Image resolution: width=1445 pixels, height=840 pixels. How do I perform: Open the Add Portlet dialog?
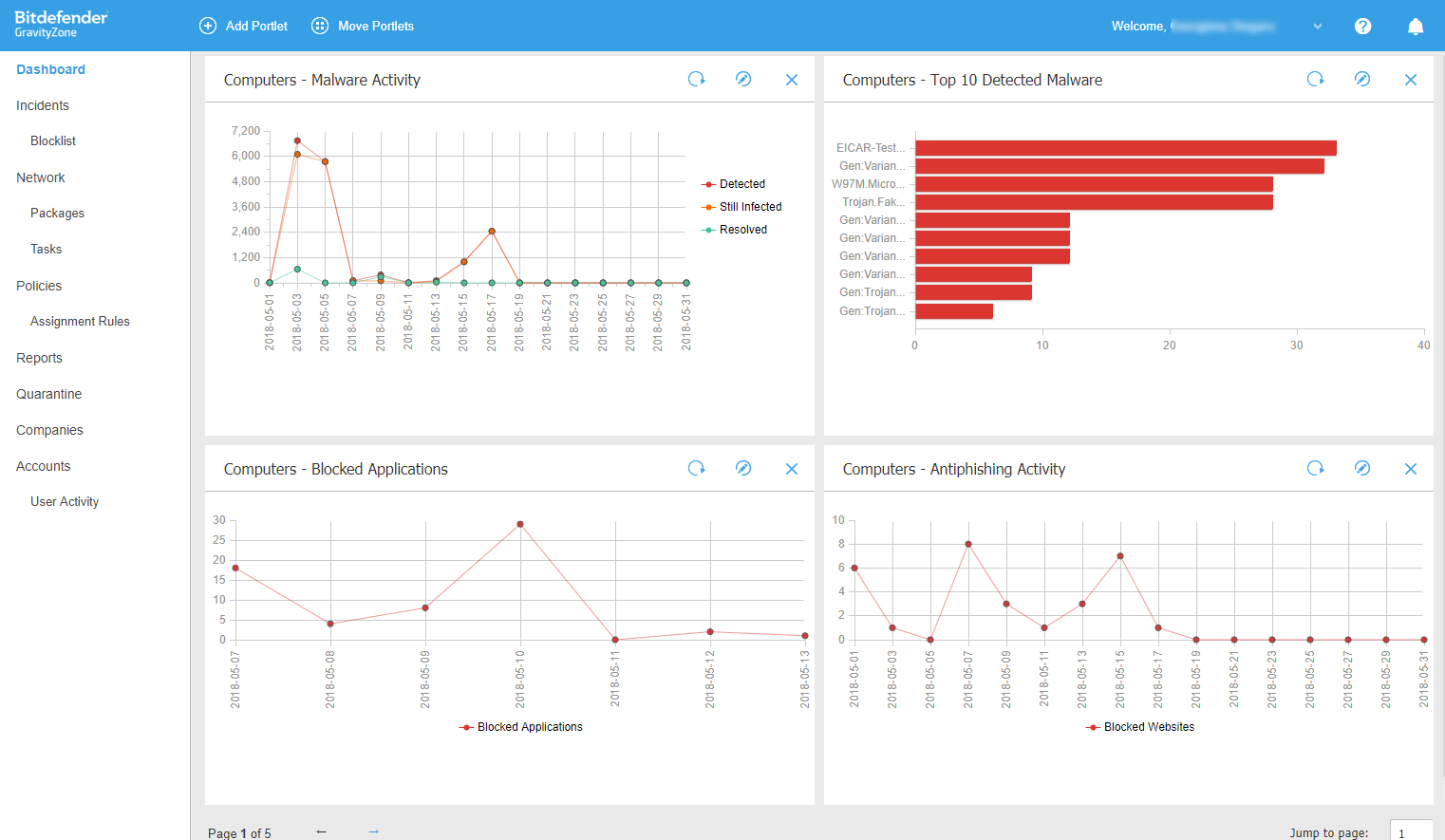(x=243, y=26)
